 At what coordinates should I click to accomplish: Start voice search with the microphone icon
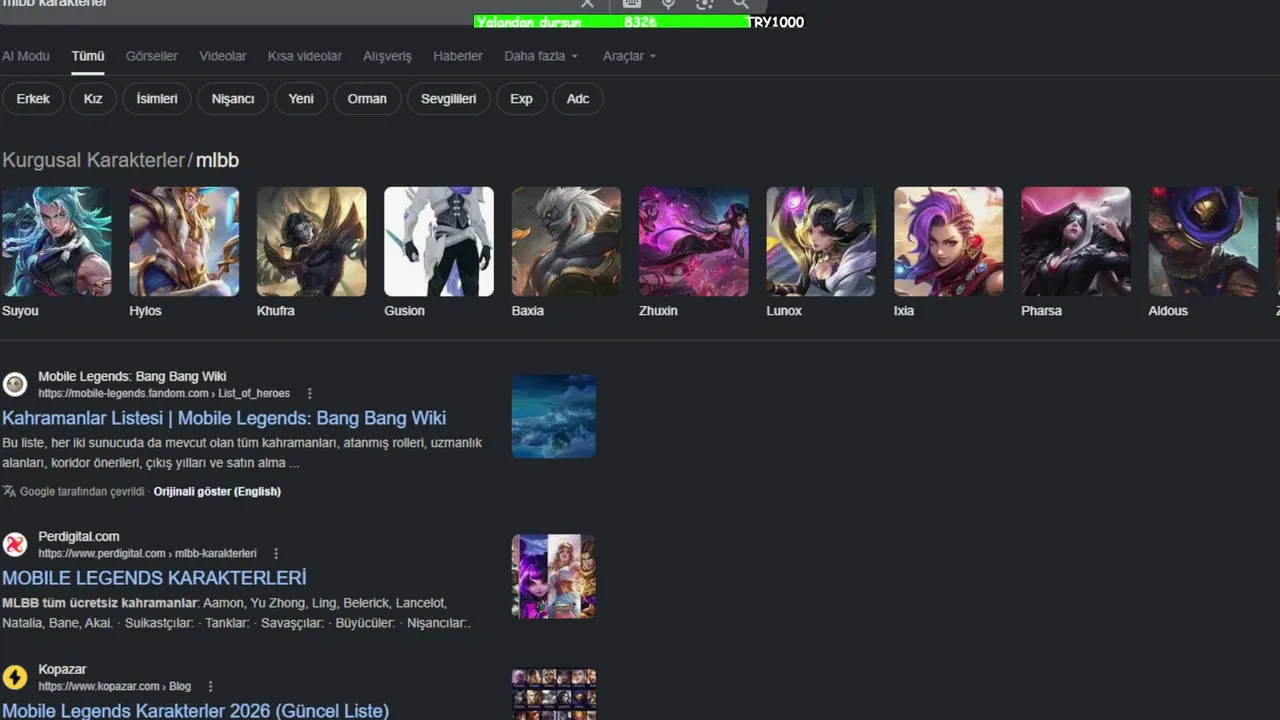coord(668,4)
